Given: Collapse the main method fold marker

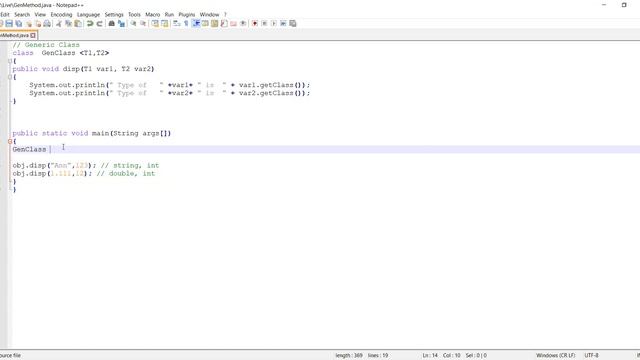Looking at the screenshot, I should point(10,141).
